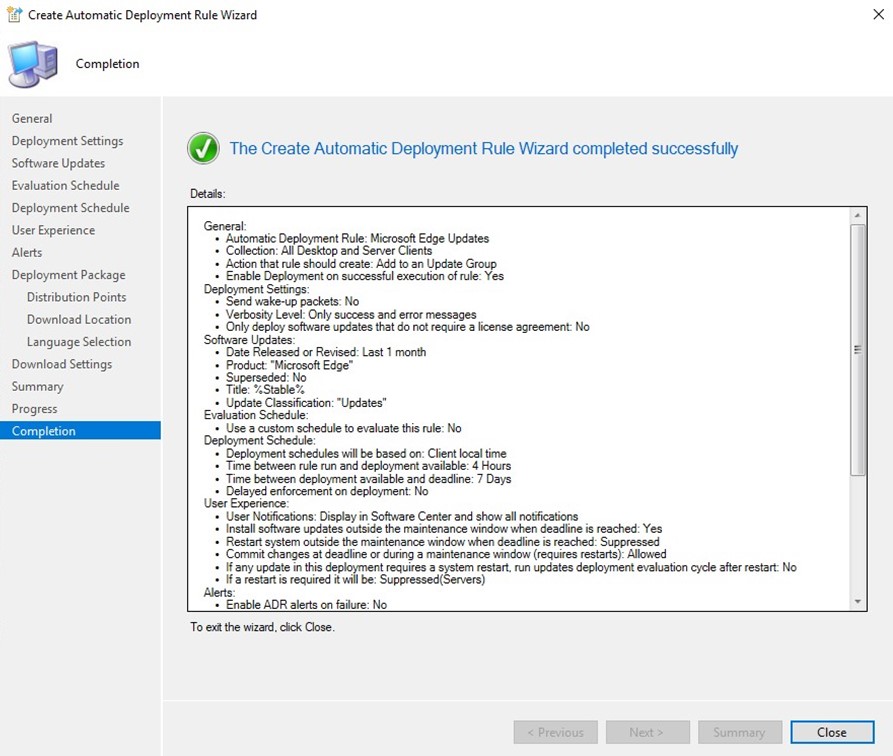Viewport: 893px width, 756px height.
Task: Click 'Verbosity Level' details line
Action: pyautogui.click(x=351, y=314)
